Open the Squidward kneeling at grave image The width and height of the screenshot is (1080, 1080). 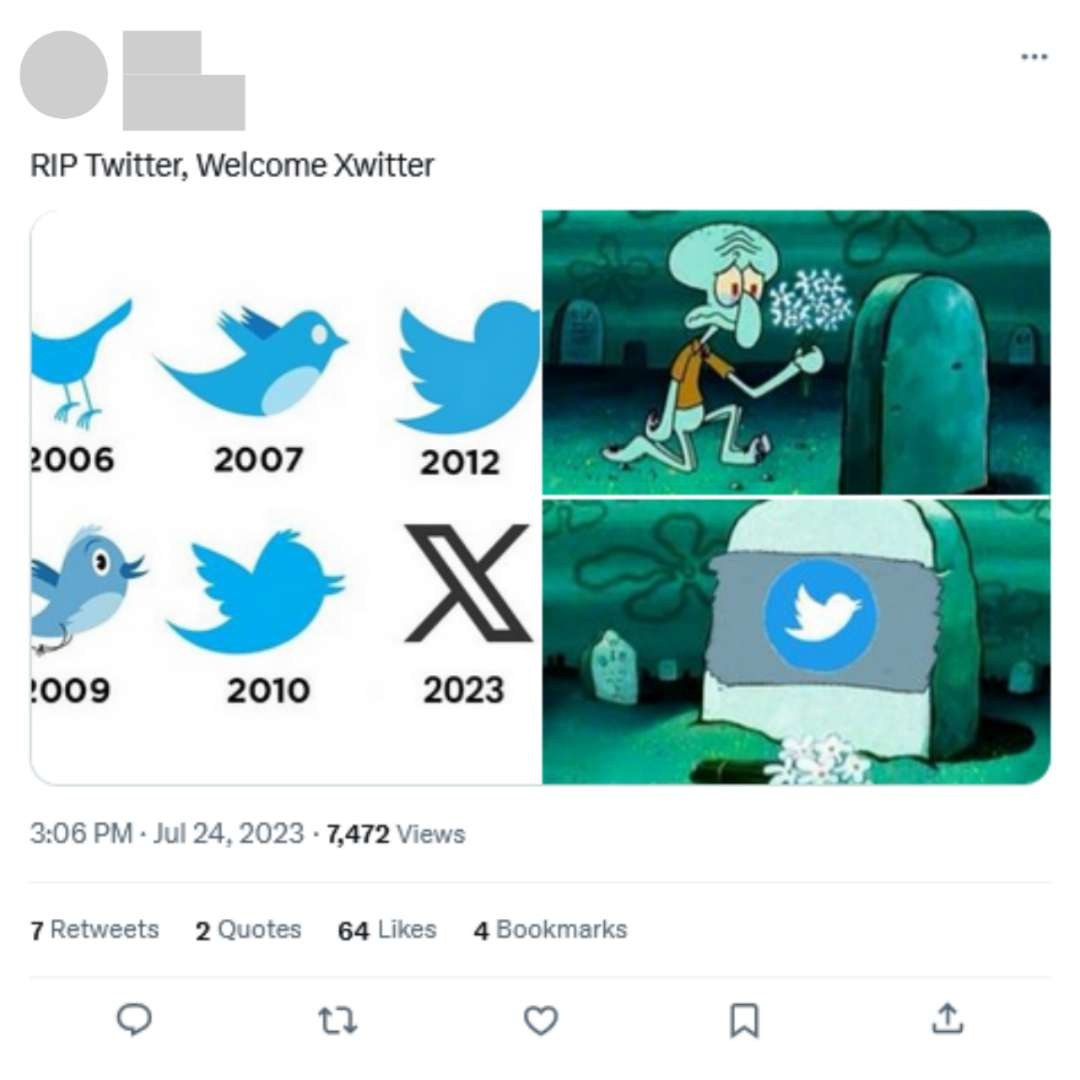pos(796,352)
